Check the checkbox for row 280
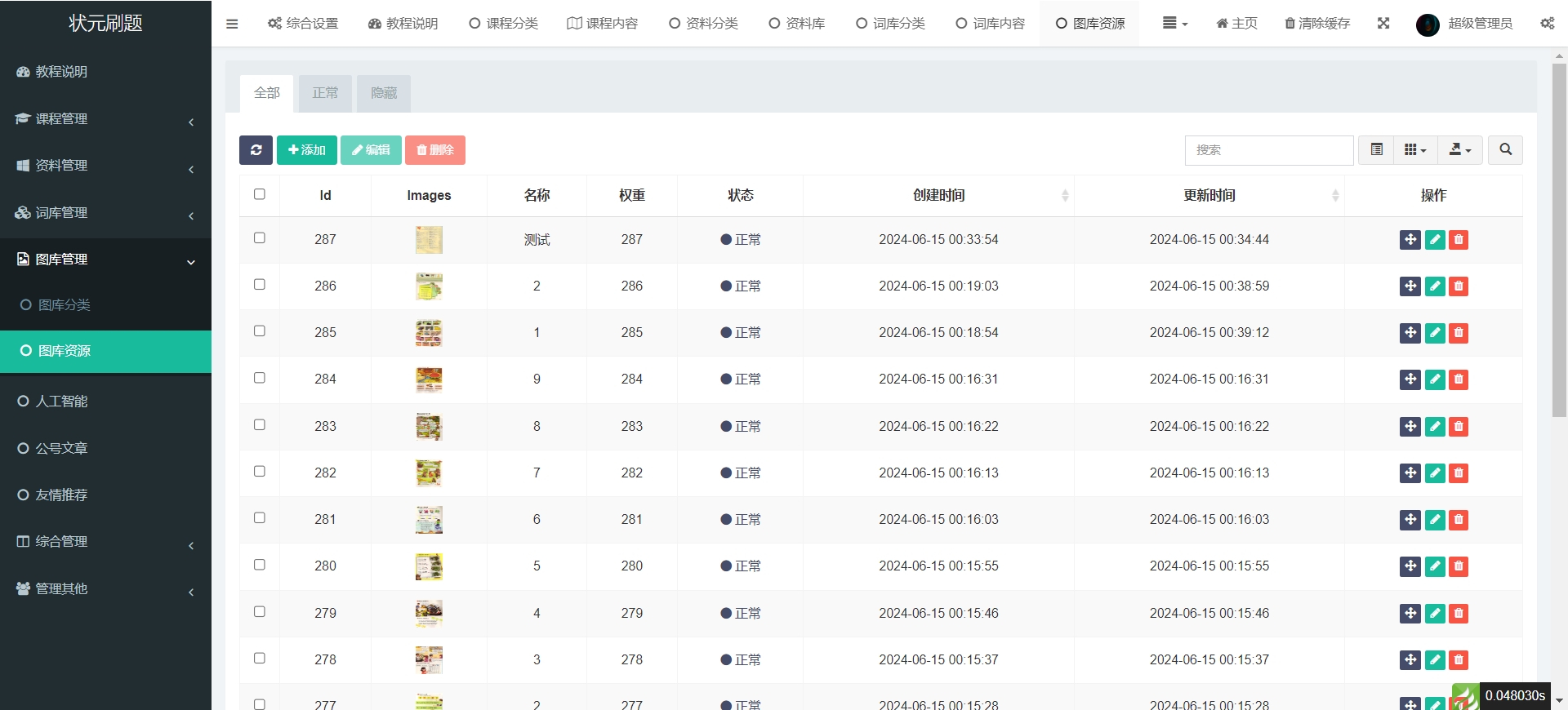 pyautogui.click(x=260, y=565)
